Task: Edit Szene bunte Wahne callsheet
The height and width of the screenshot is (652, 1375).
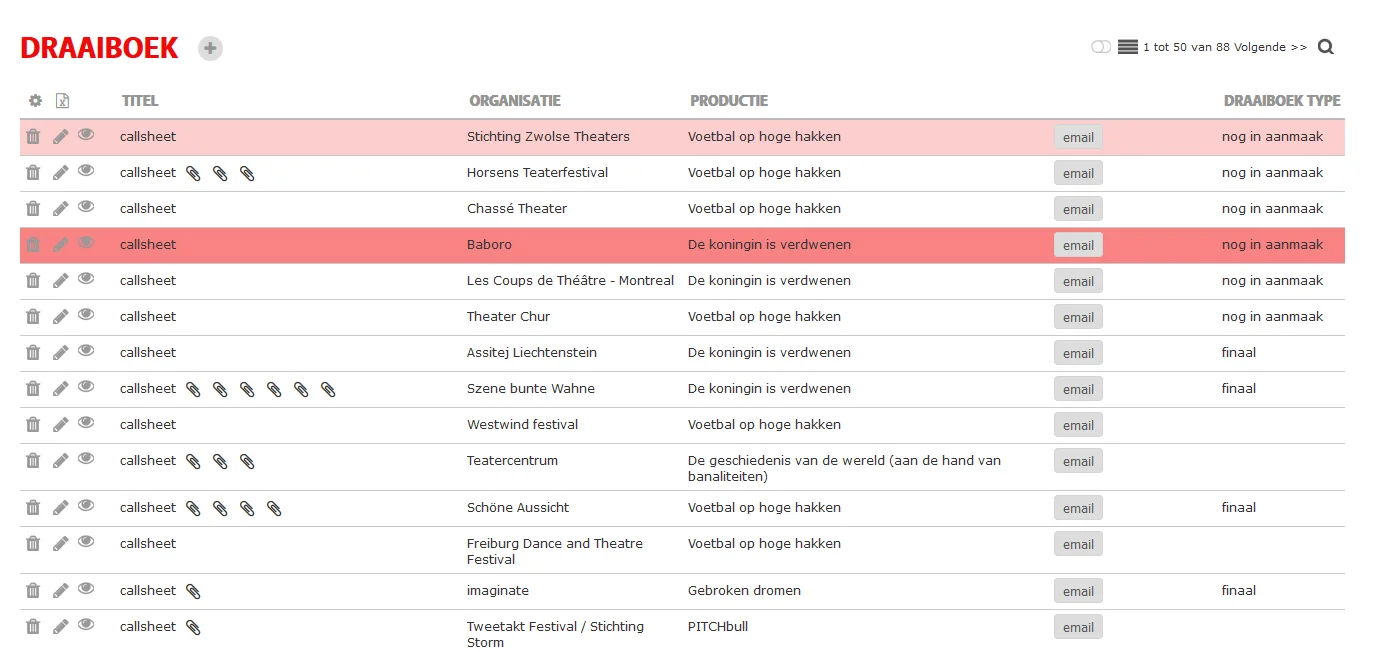Action: (x=61, y=389)
